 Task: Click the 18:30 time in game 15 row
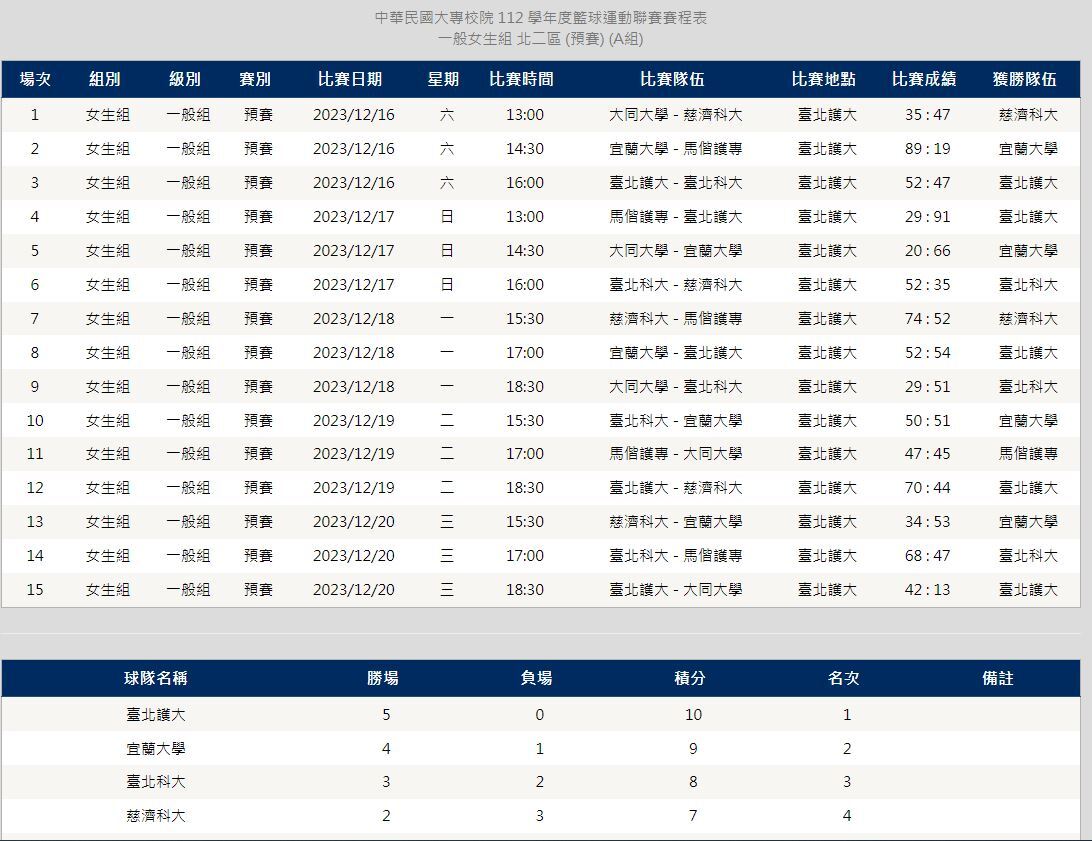click(525, 590)
